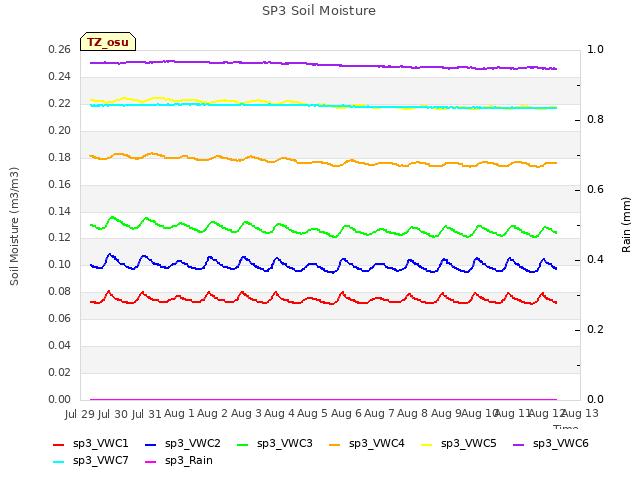Click the purple sp3_VWC6 legend swatch

click(518, 445)
